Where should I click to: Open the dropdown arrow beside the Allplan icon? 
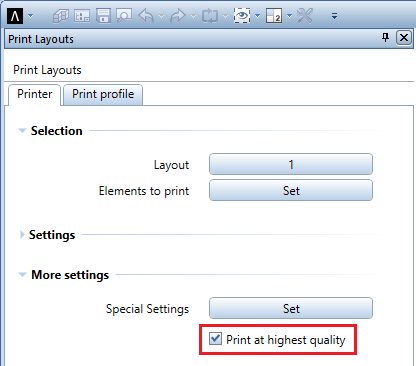click(31, 16)
